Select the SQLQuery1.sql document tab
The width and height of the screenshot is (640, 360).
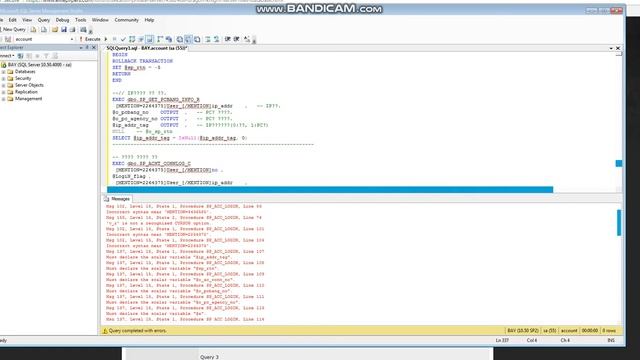coord(147,48)
